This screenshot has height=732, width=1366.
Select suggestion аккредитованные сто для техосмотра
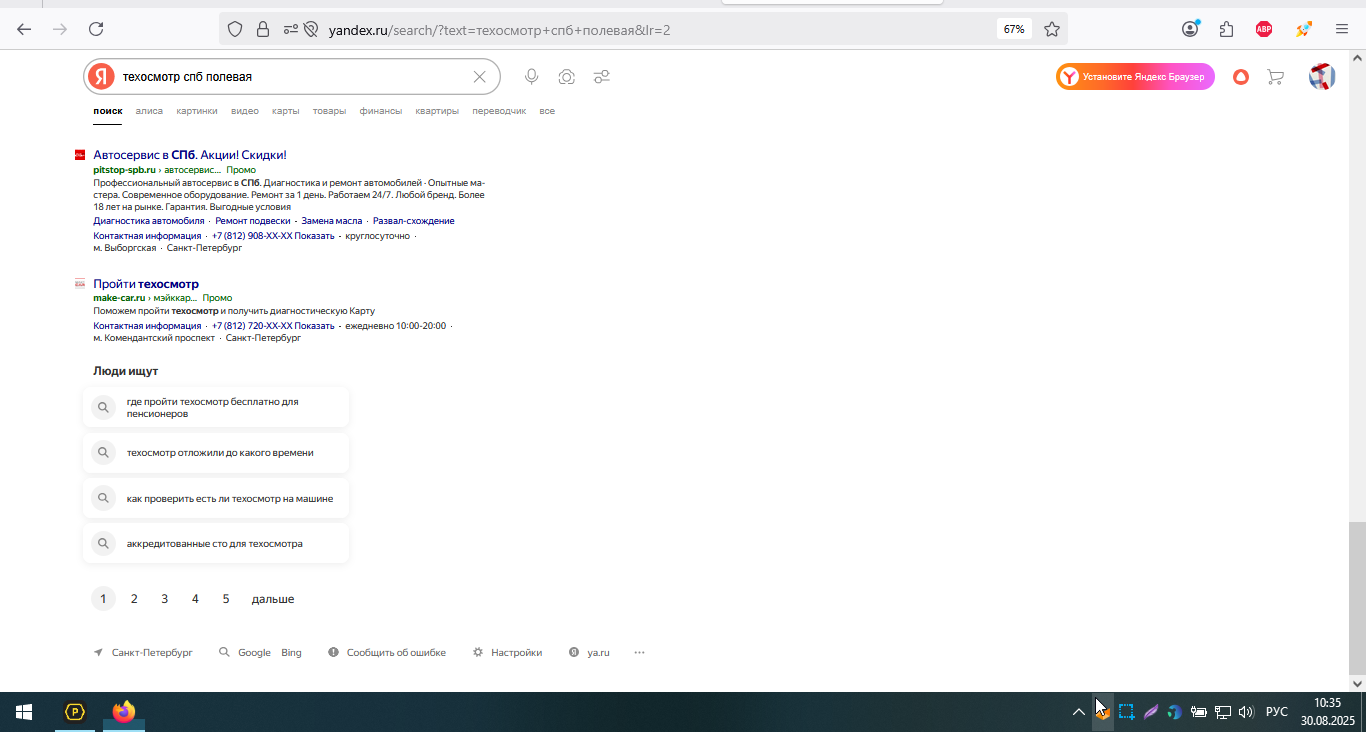tap(216, 544)
